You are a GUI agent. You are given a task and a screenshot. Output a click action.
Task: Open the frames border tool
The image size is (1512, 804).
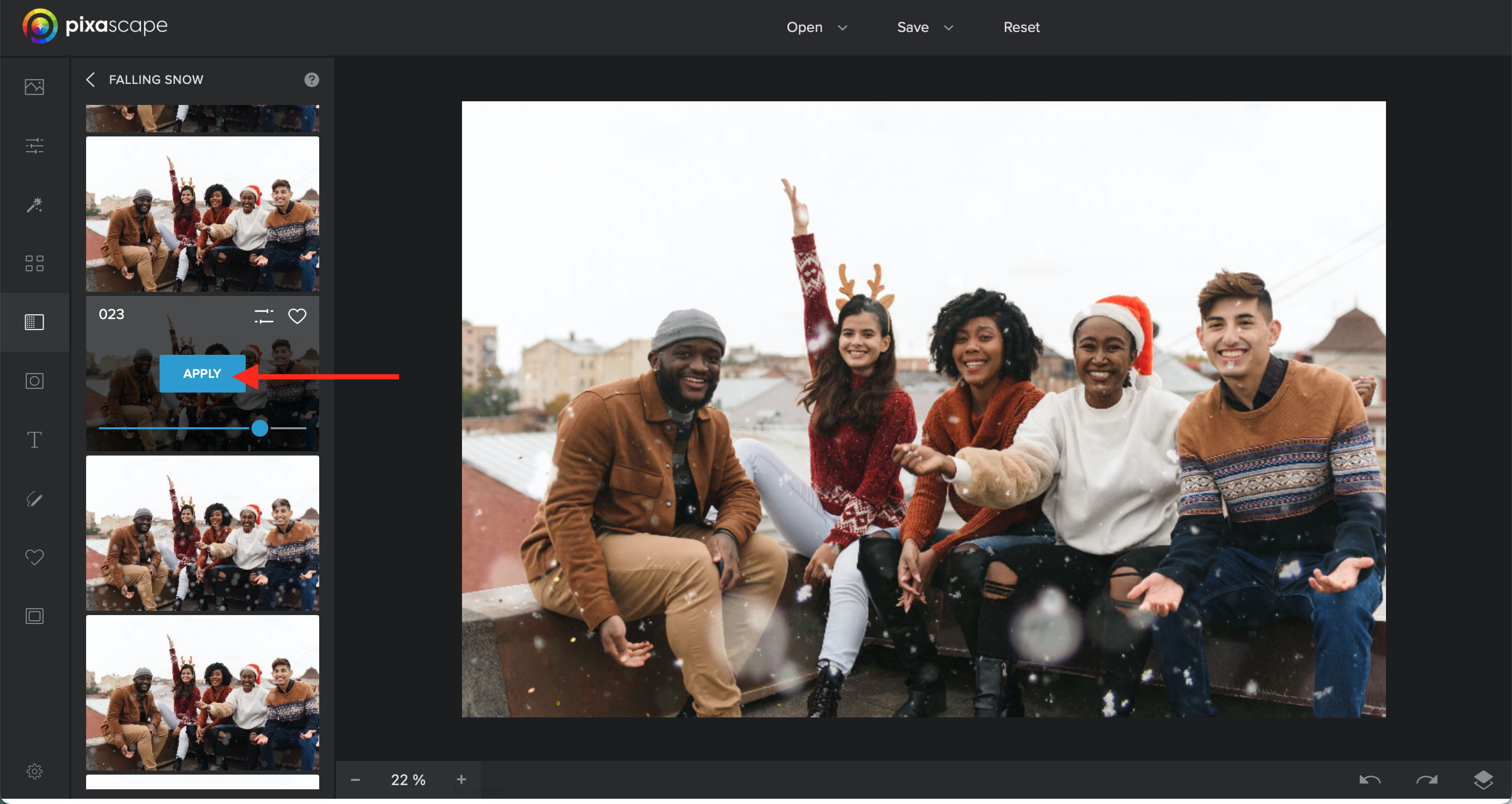pyautogui.click(x=34, y=616)
